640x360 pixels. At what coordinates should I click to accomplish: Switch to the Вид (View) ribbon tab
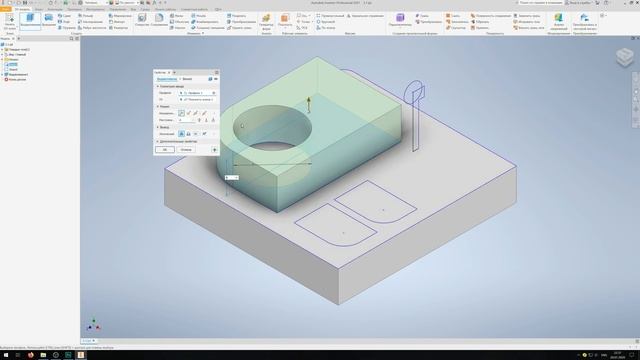pos(133,9)
